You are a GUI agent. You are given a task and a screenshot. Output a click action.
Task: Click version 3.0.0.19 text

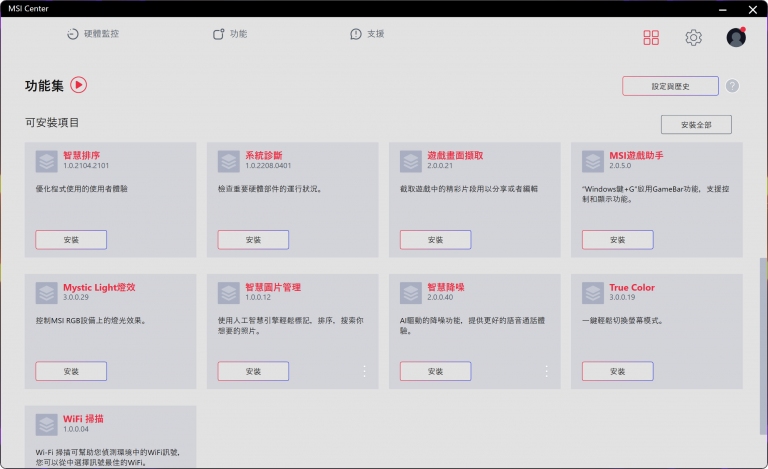click(622, 297)
